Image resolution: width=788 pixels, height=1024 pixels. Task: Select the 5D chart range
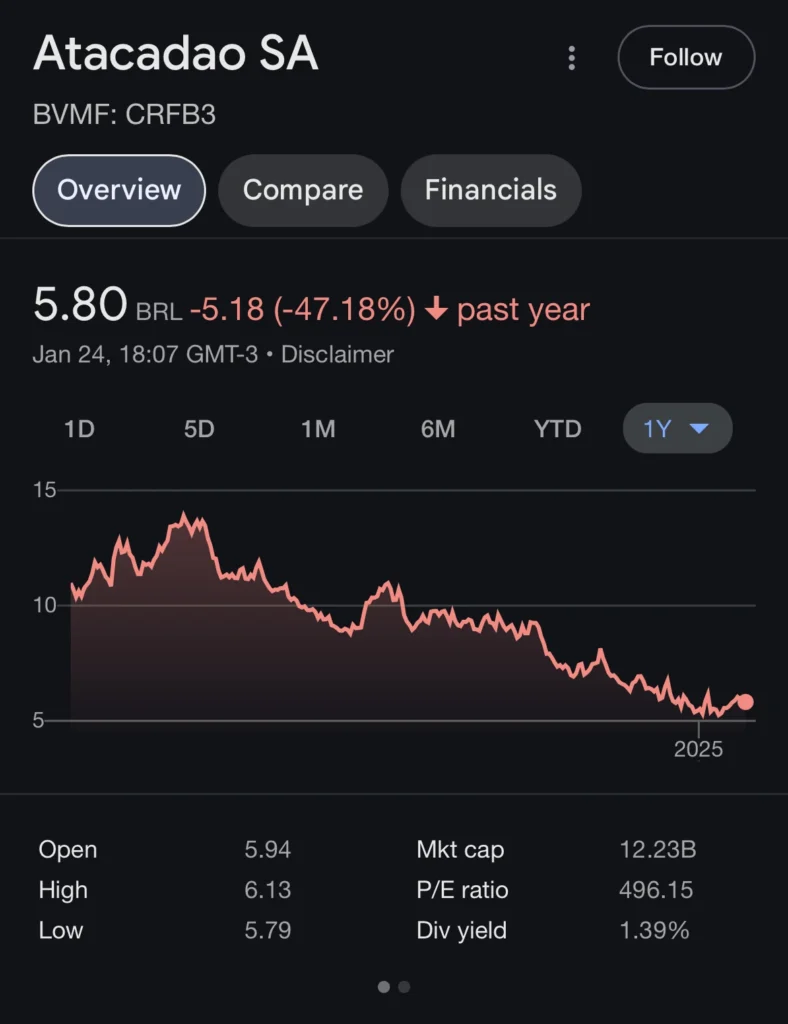click(199, 429)
